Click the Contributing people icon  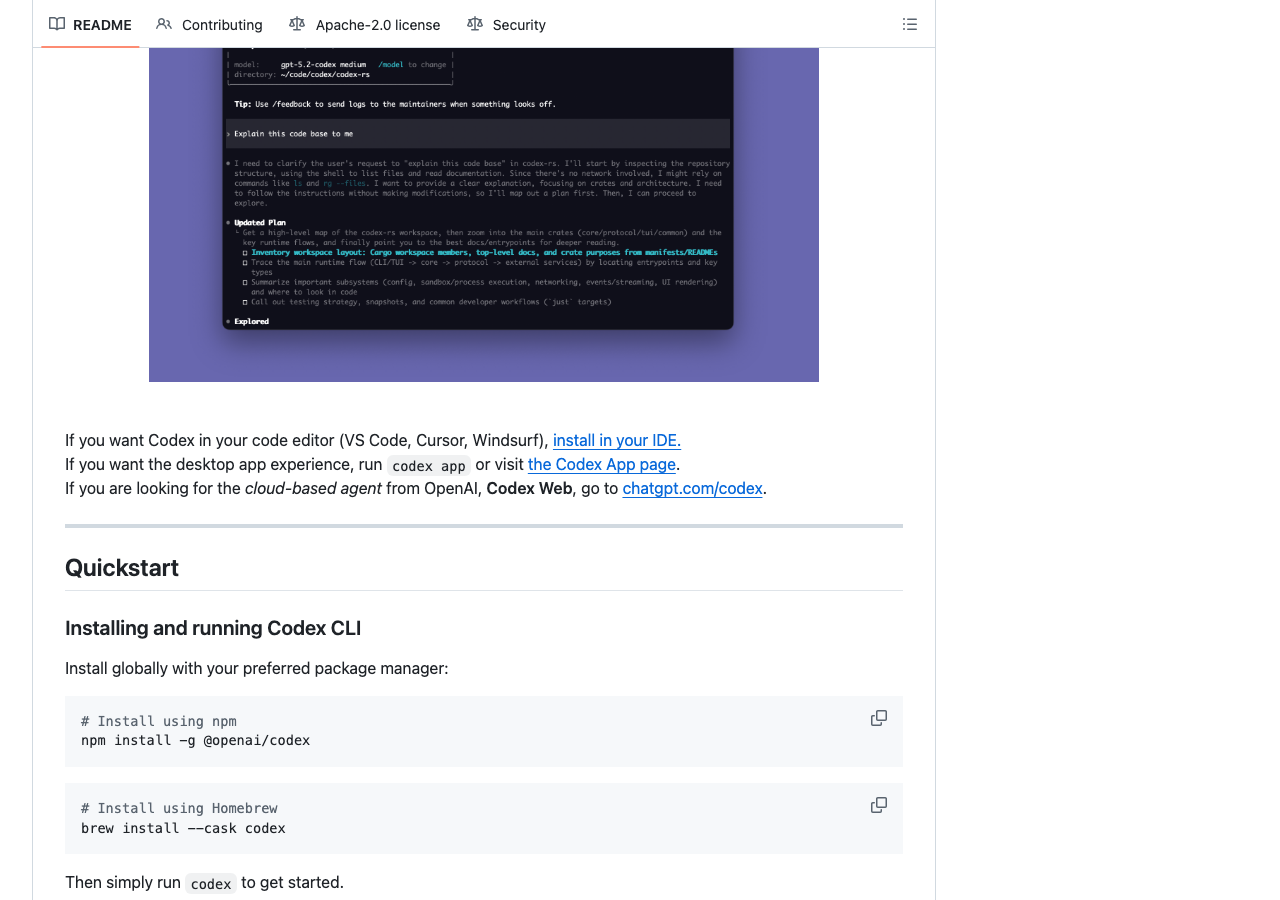163,24
